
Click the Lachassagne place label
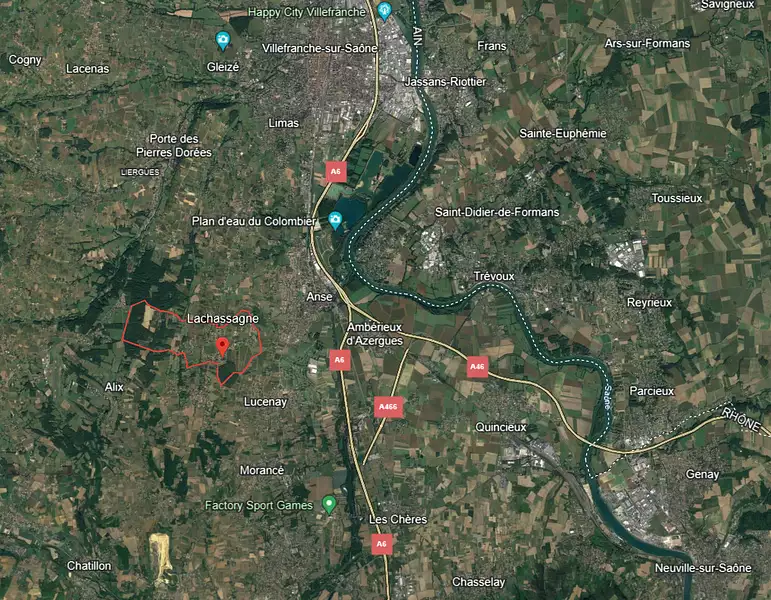223,319
